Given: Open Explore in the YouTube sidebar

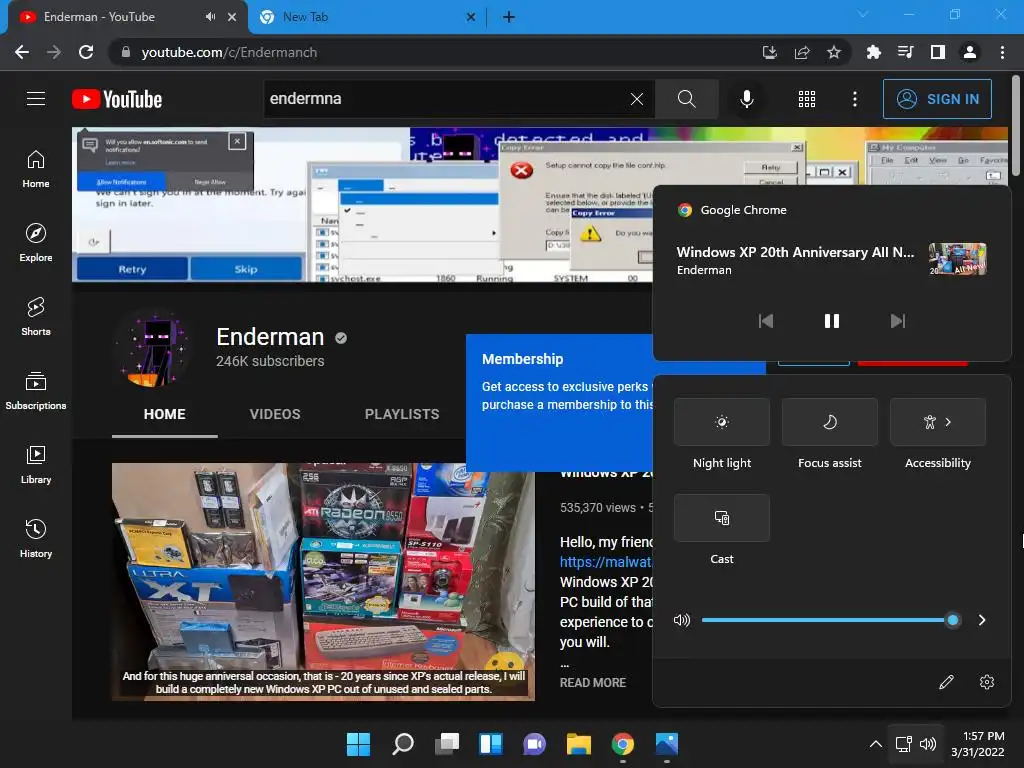Looking at the screenshot, I should tap(36, 243).
